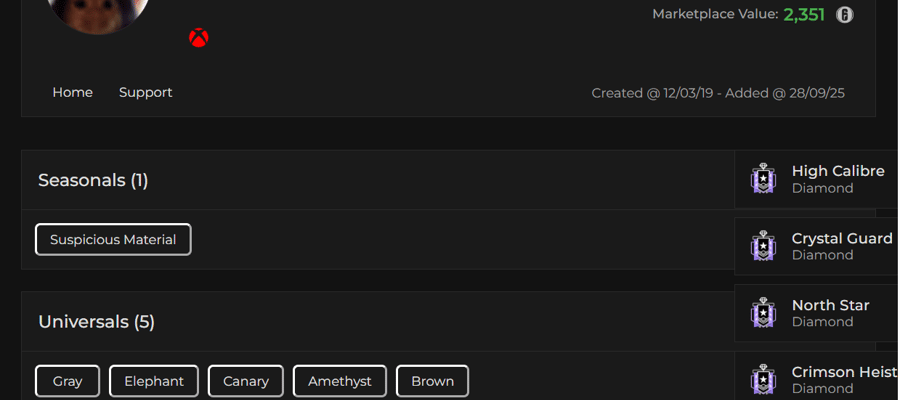Screen dimensions: 900x400
Task: Click the Created and Added date text
Action: point(718,93)
